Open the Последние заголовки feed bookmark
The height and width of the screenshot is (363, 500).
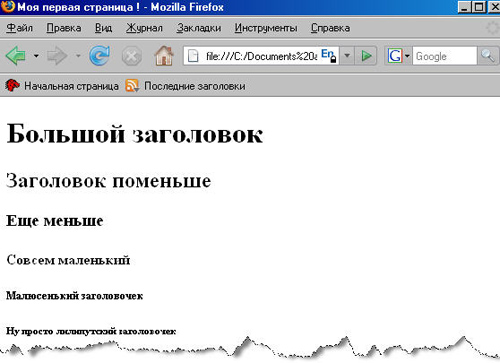[185, 86]
